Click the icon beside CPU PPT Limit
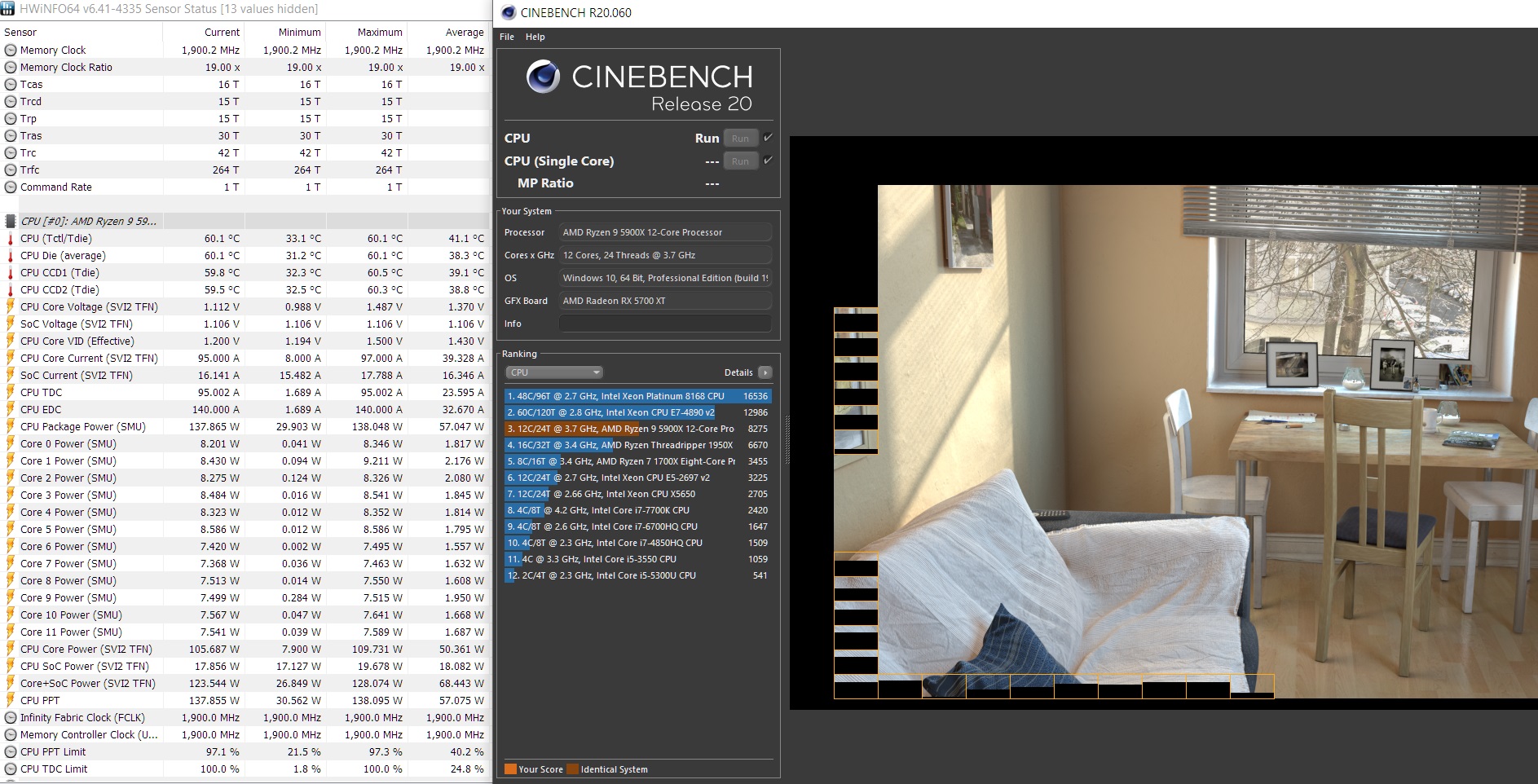Screen dimensions: 1538x784 point(11,752)
